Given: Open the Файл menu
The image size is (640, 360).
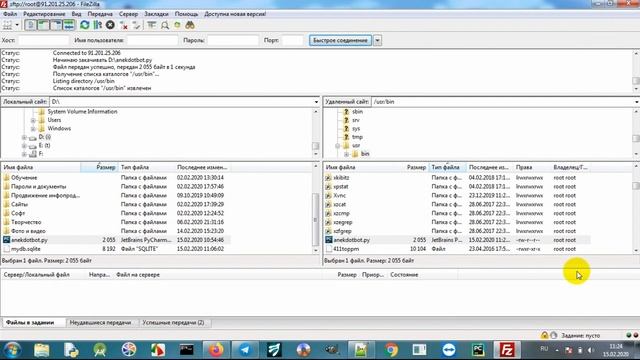Looking at the screenshot, I should click(x=10, y=14).
